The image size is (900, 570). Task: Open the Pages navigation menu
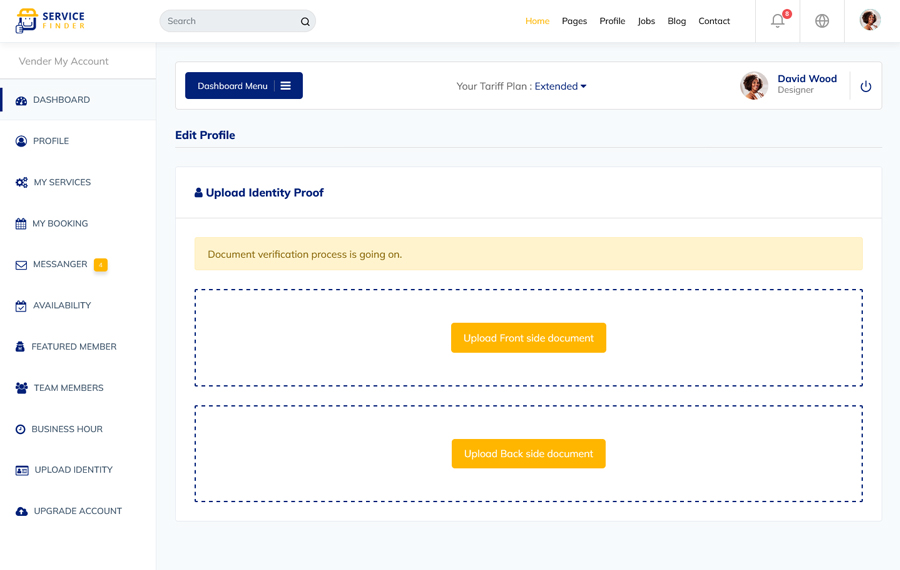pos(574,21)
